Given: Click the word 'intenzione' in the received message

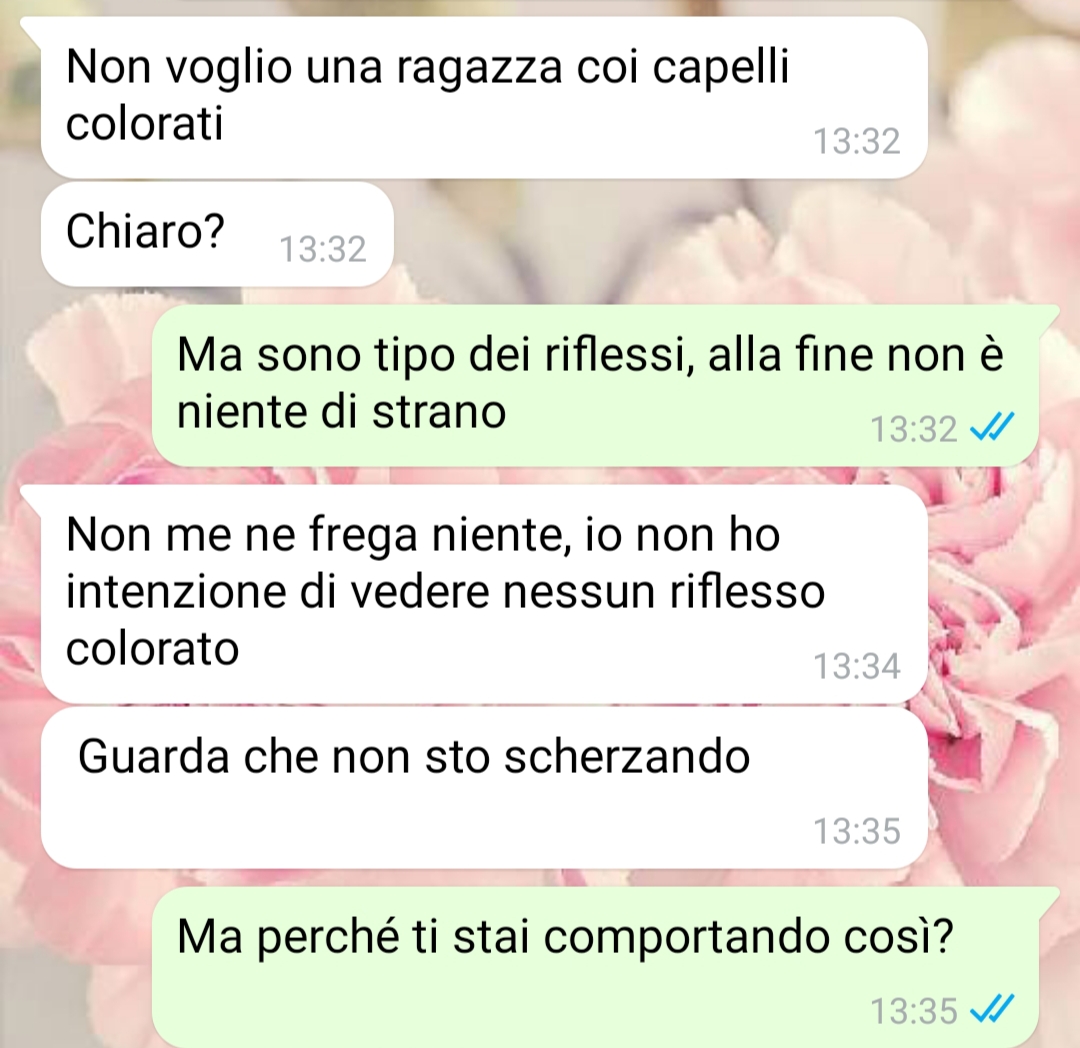Looking at the screenshot, I should click(x=176, y=592).
